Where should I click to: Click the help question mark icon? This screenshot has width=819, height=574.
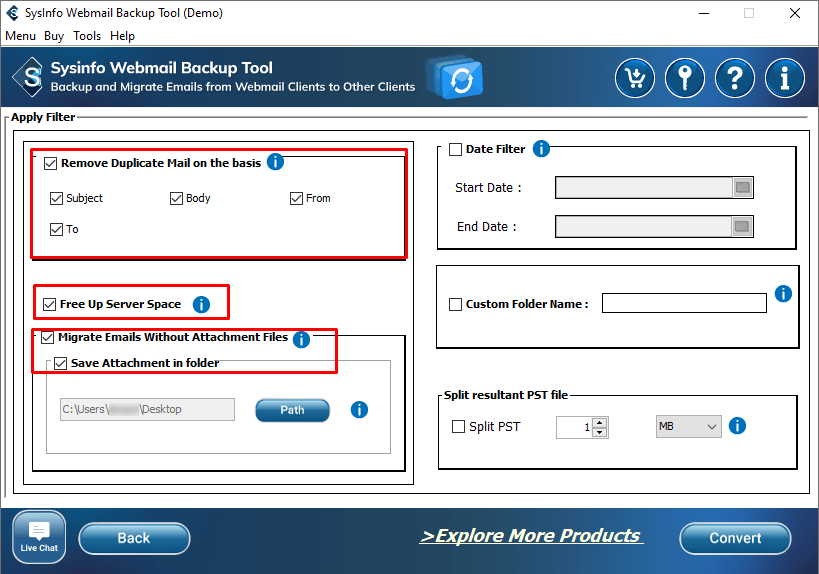point(735,78)
